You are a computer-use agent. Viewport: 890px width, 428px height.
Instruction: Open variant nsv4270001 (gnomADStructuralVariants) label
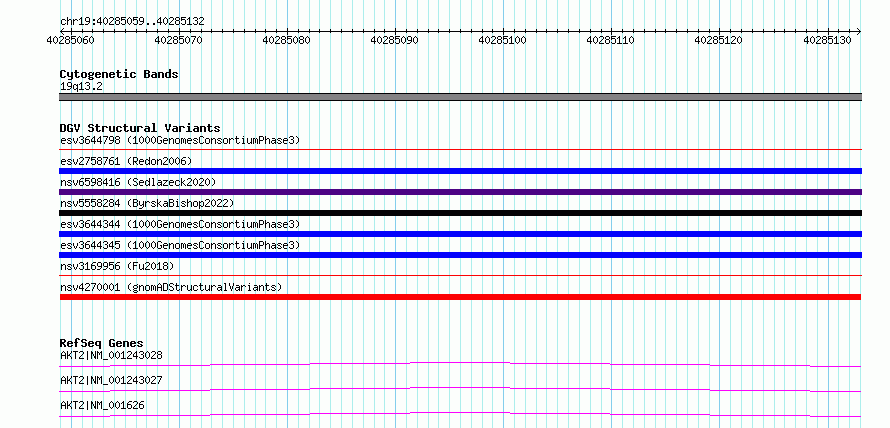171,287
